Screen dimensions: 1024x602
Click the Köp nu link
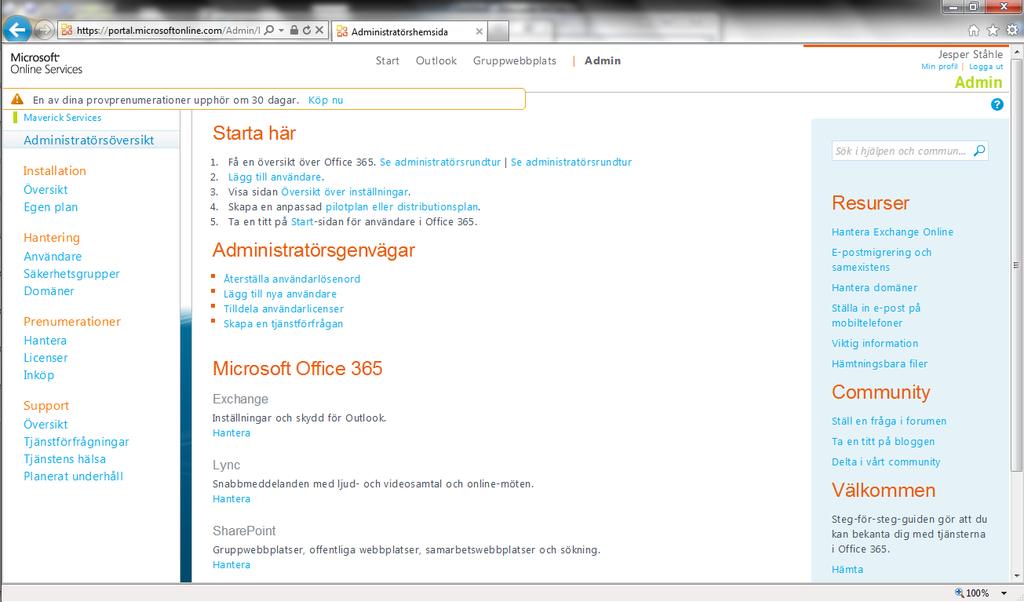pyautogui.click(x=326, y=100)
